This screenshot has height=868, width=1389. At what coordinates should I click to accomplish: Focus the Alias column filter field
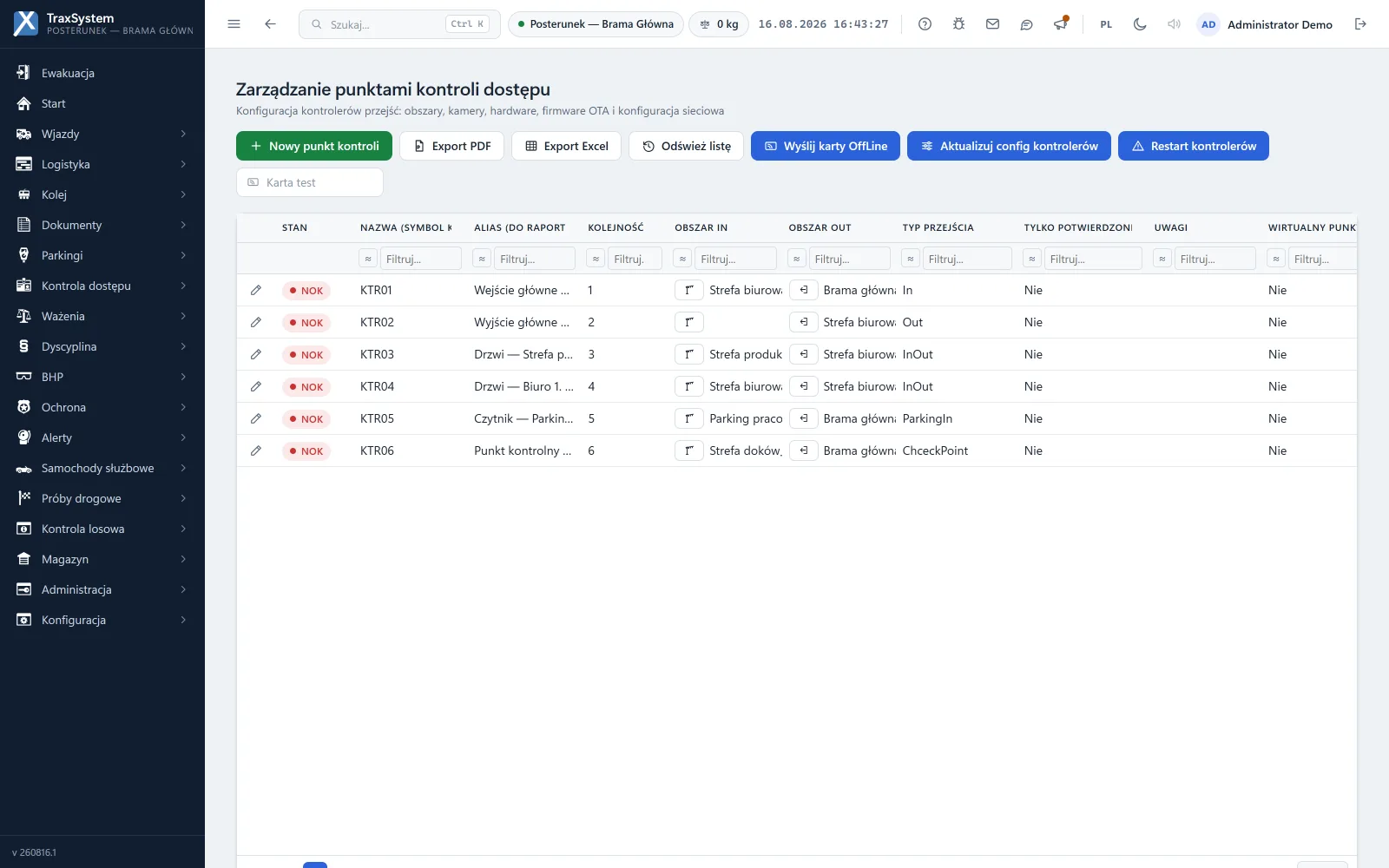(x=534, y=259)
